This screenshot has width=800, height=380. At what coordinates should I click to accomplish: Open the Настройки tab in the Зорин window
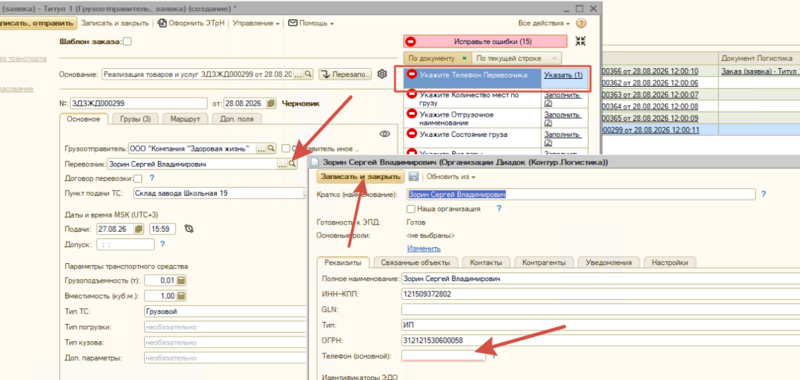(670, 262)
